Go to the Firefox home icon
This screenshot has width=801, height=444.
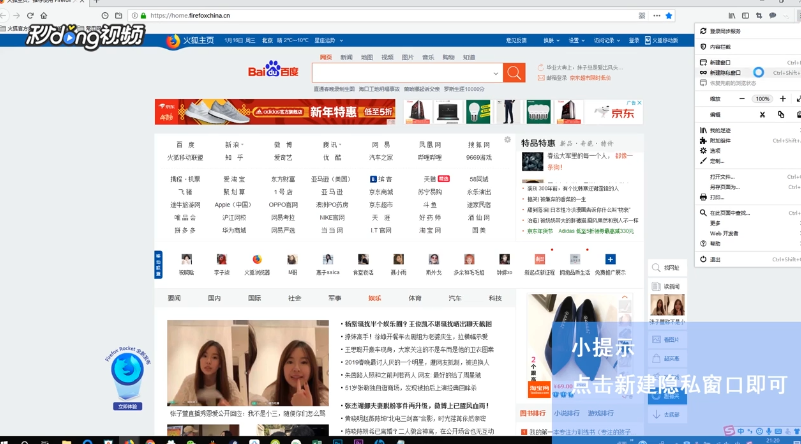[x=43, y=15]
